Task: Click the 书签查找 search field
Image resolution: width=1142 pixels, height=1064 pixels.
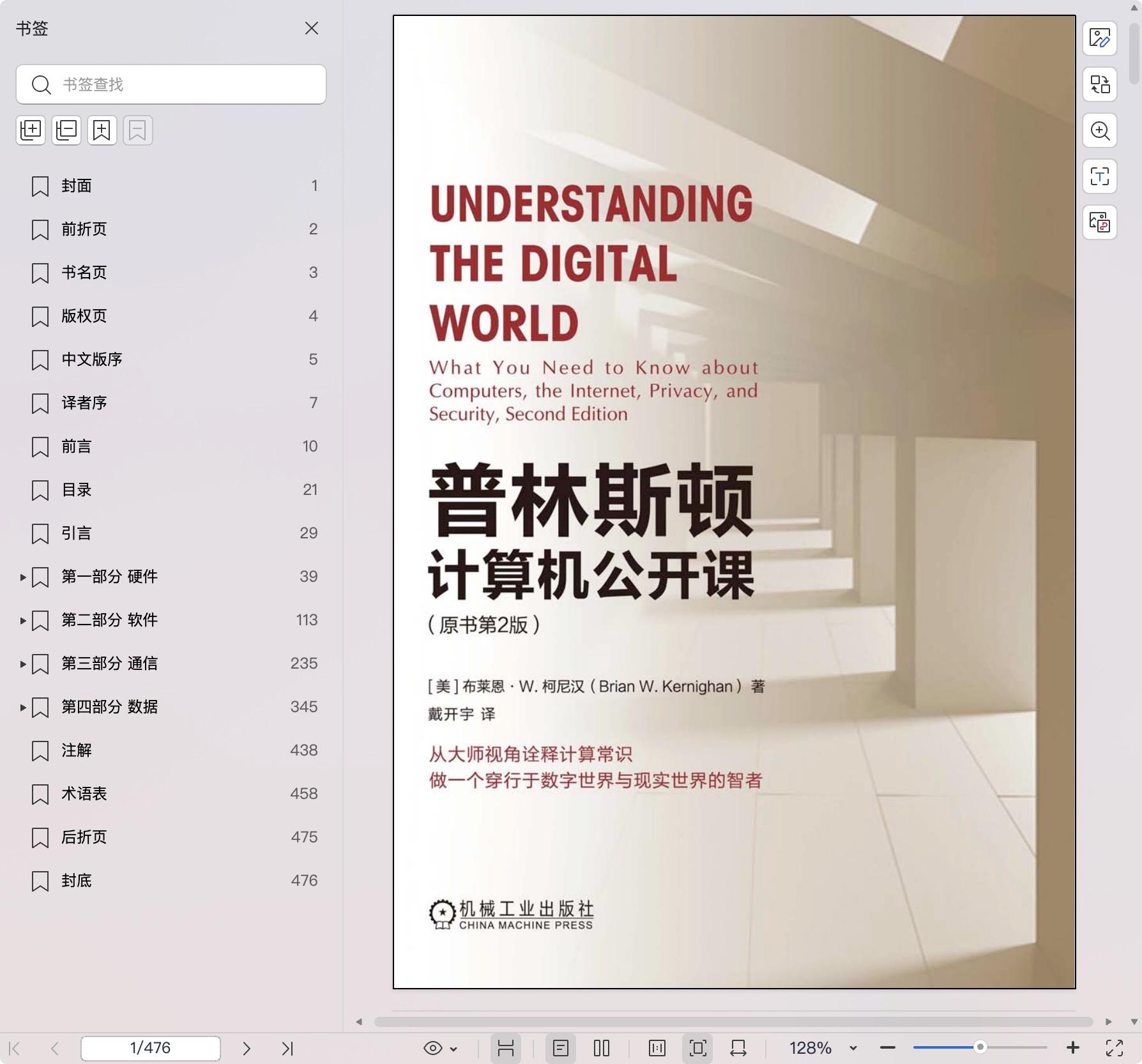Action: pos(171,84)
